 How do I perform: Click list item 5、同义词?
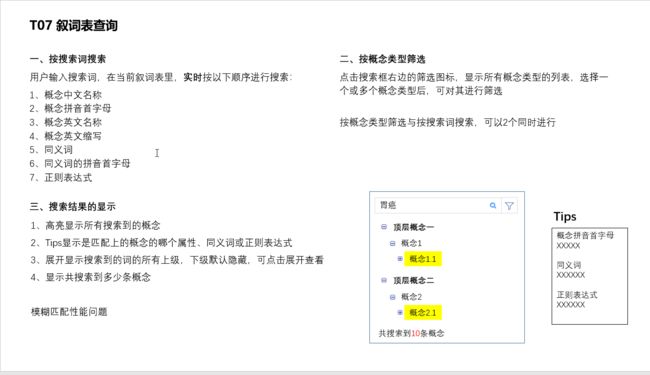(x=51, y=150)
